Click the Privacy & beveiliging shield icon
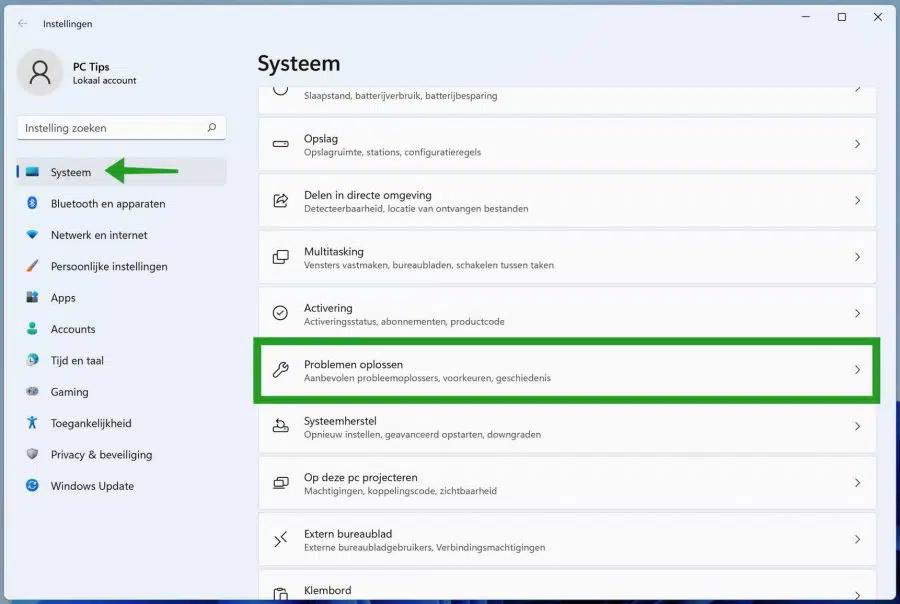 pos(33,454)
